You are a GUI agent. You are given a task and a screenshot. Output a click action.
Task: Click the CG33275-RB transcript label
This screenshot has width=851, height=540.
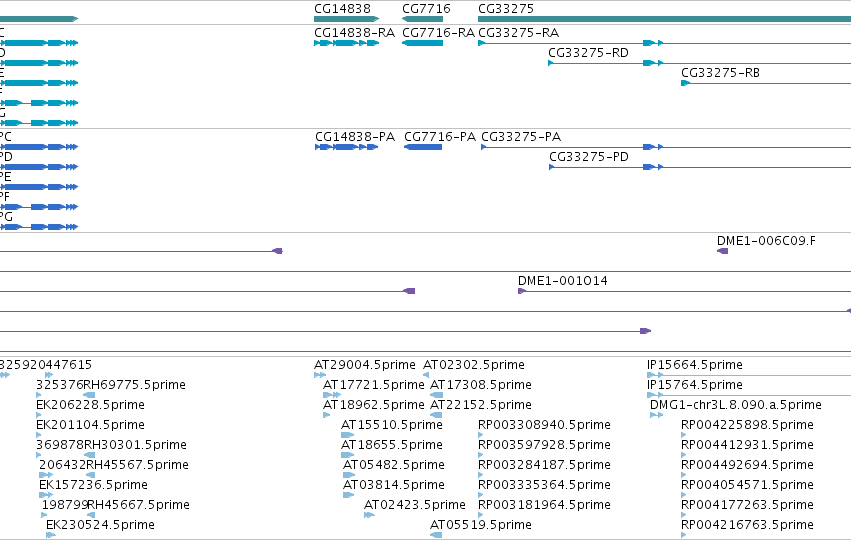pyautogui.click(x=720, y=73)
